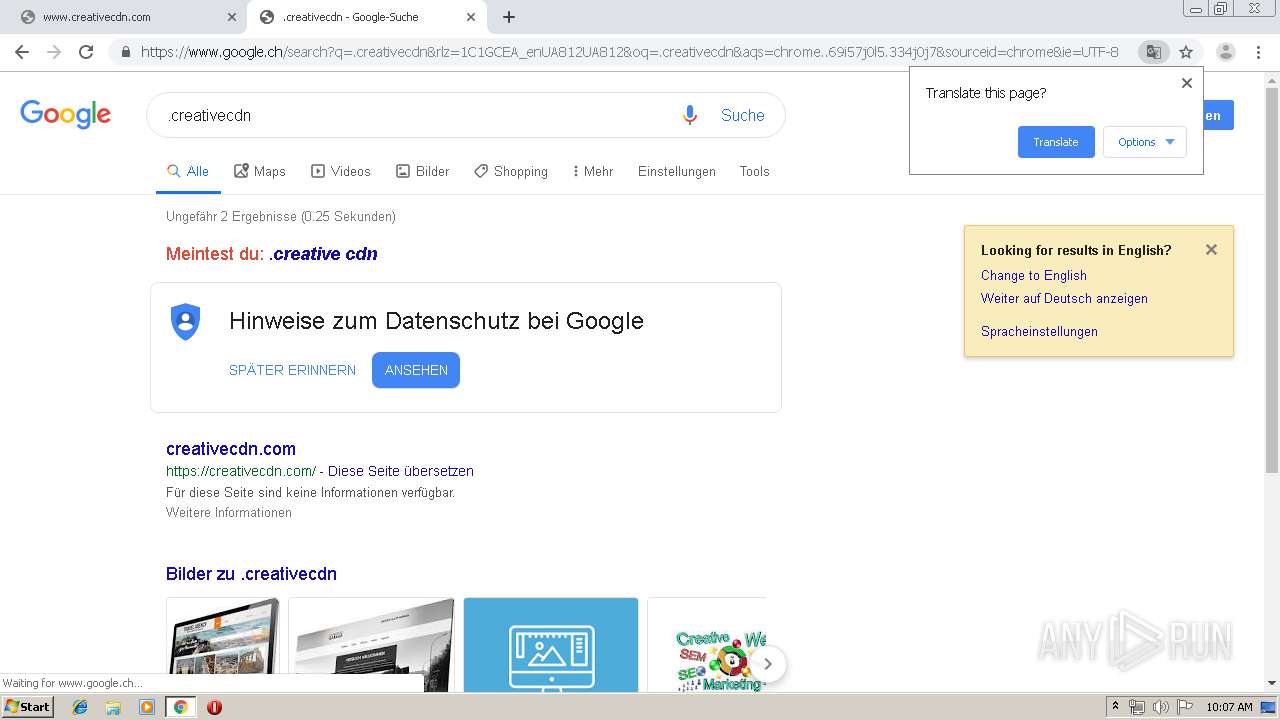1280x720 pixels.
Task: Follow the suggested '.creative cdn' spelling
Action: point(323,254)
